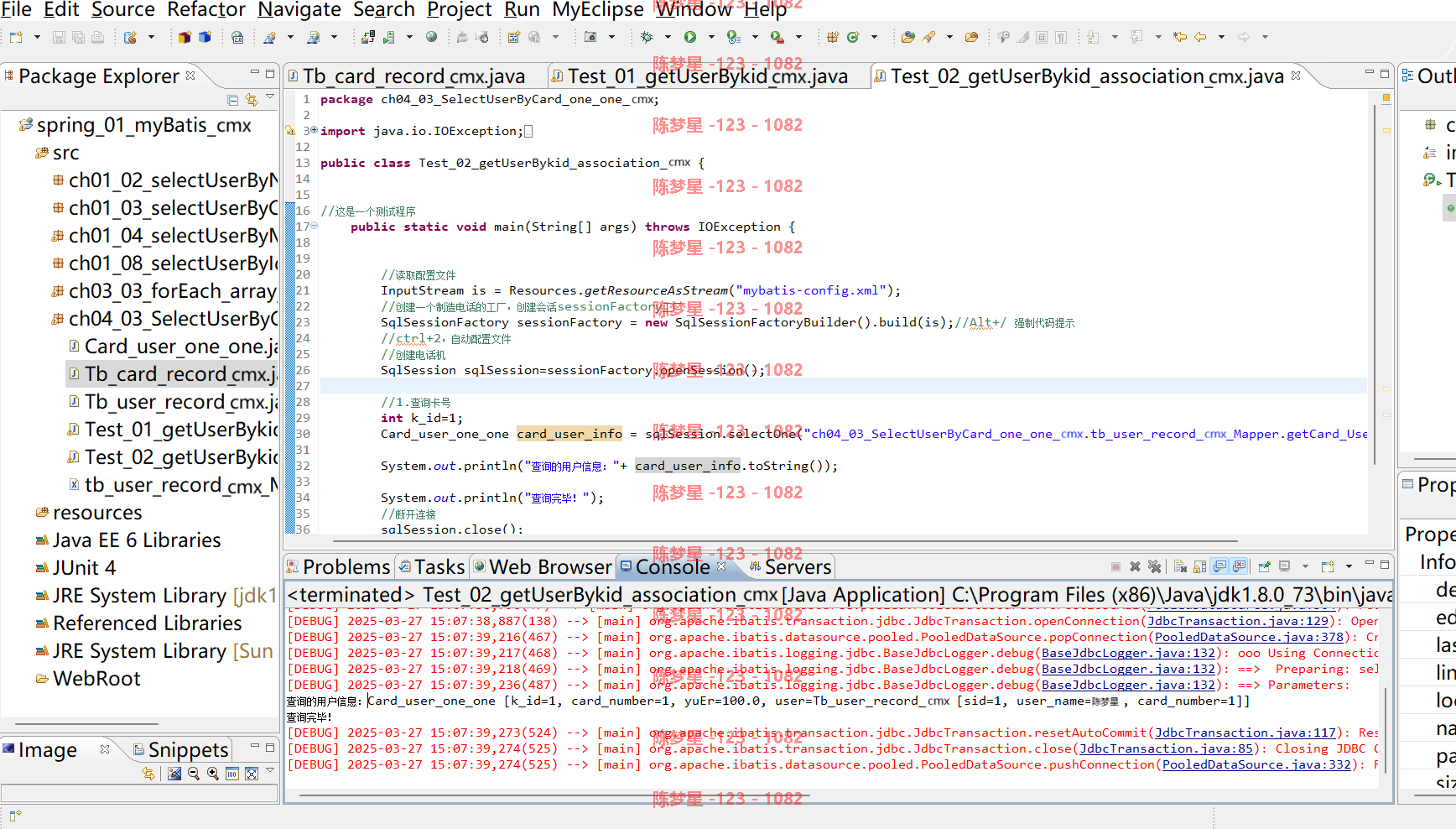Screen dimensions: 1456x829
Task: Click the Capture screenshot camera icon
Action: pos(590,37)
